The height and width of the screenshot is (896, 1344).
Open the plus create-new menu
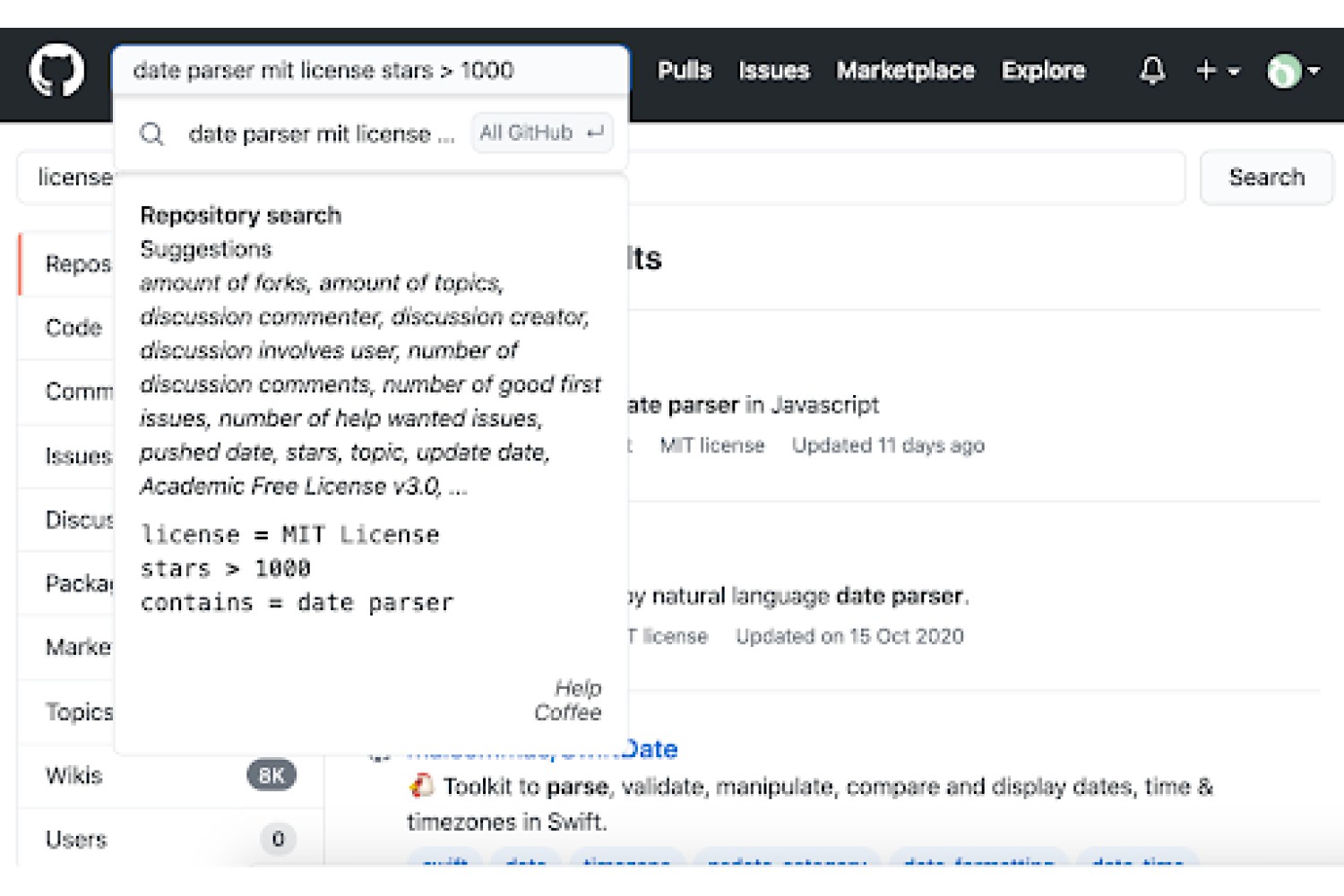pyautogui.click(x=1217, y=70)
